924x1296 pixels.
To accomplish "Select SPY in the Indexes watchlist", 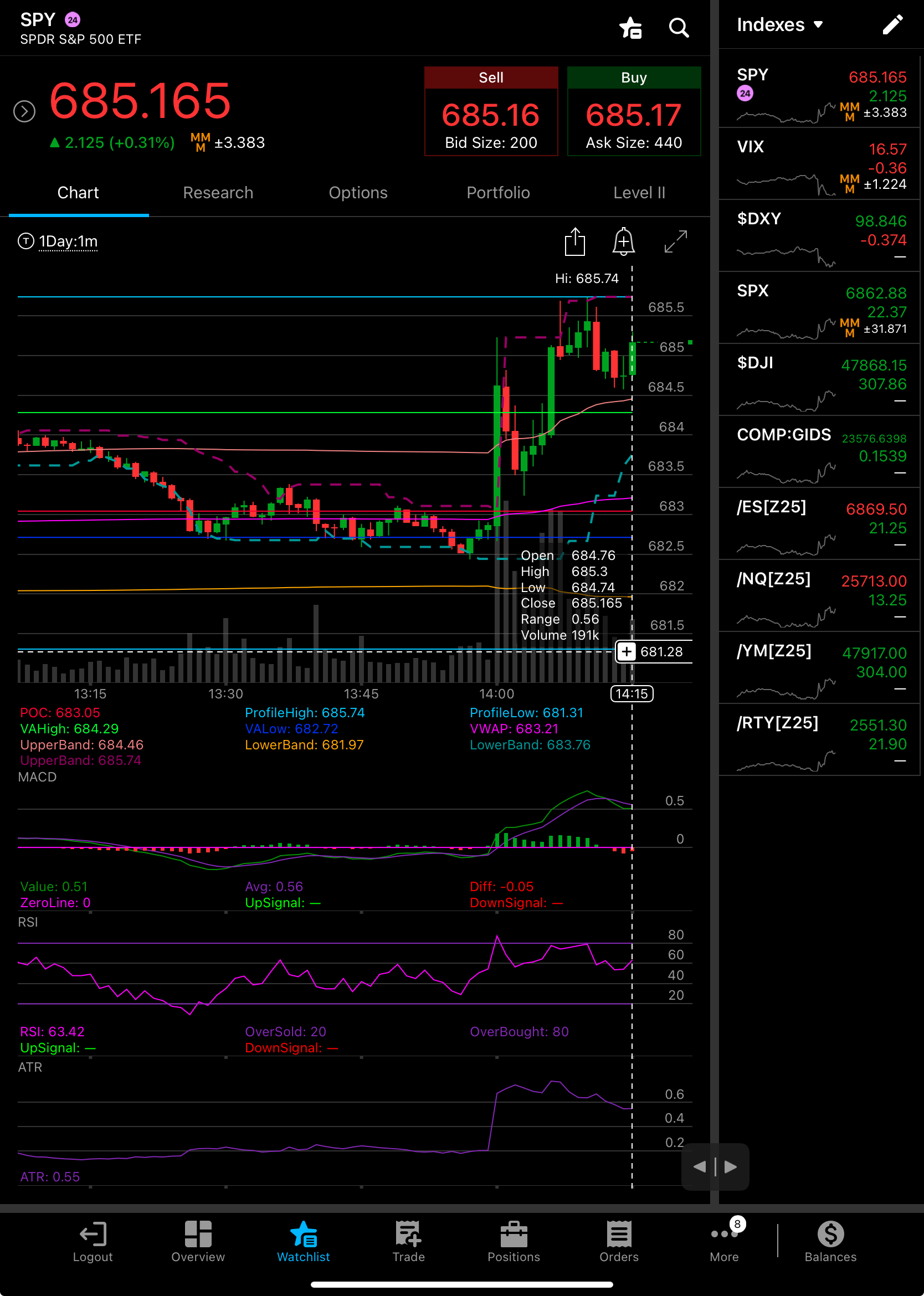I will click(x=819, y=92).
